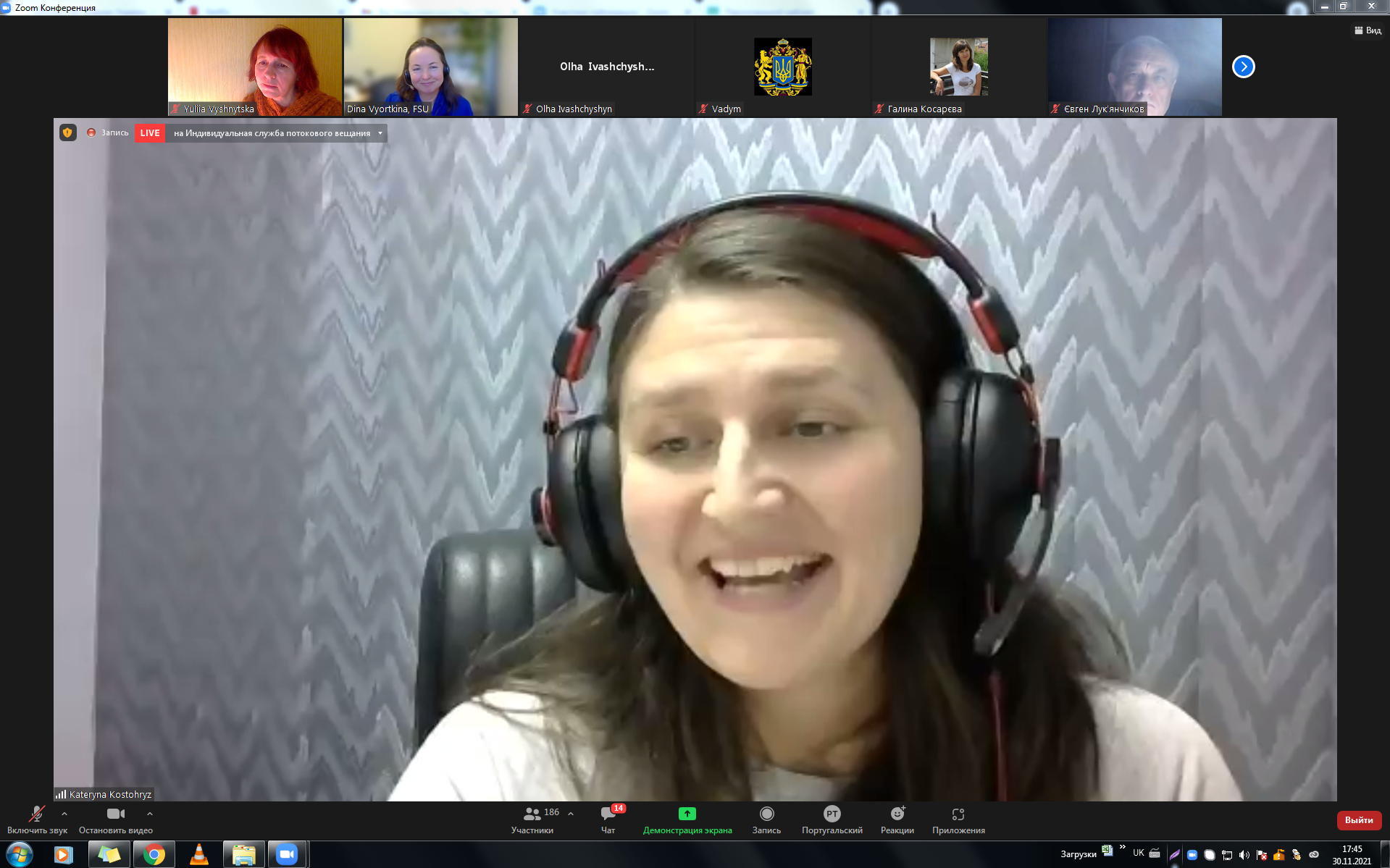Show next participants with blue arrow
The height and width of the screenshot is (868, 1390).
[x=1243, y=67]
